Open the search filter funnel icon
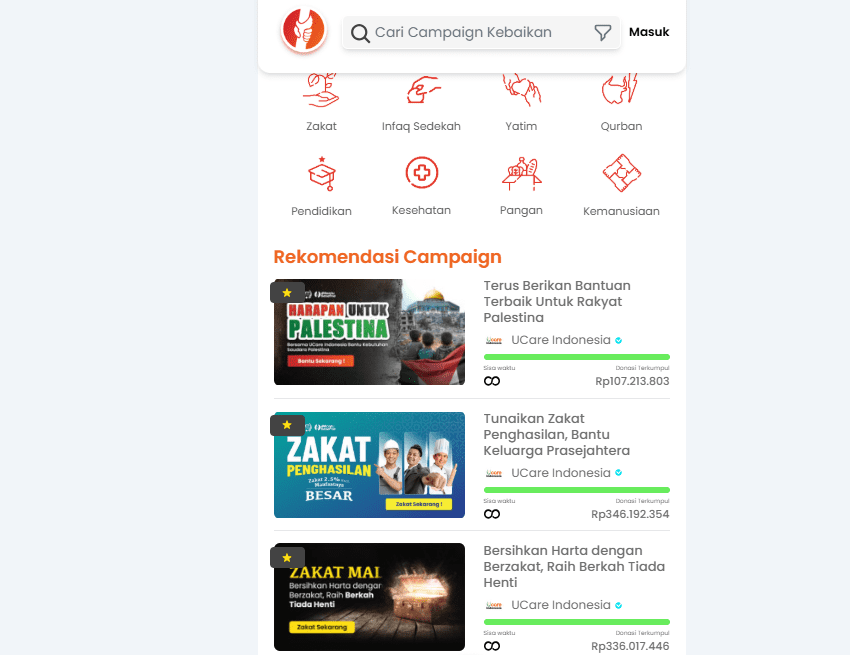This screenshot has height=655, width=850. 603,33
